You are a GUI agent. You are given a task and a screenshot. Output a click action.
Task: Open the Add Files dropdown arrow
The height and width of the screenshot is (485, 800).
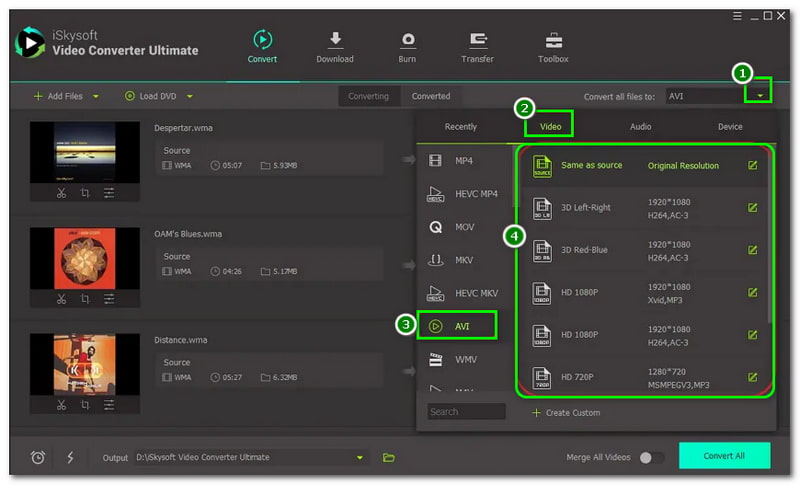96,97
